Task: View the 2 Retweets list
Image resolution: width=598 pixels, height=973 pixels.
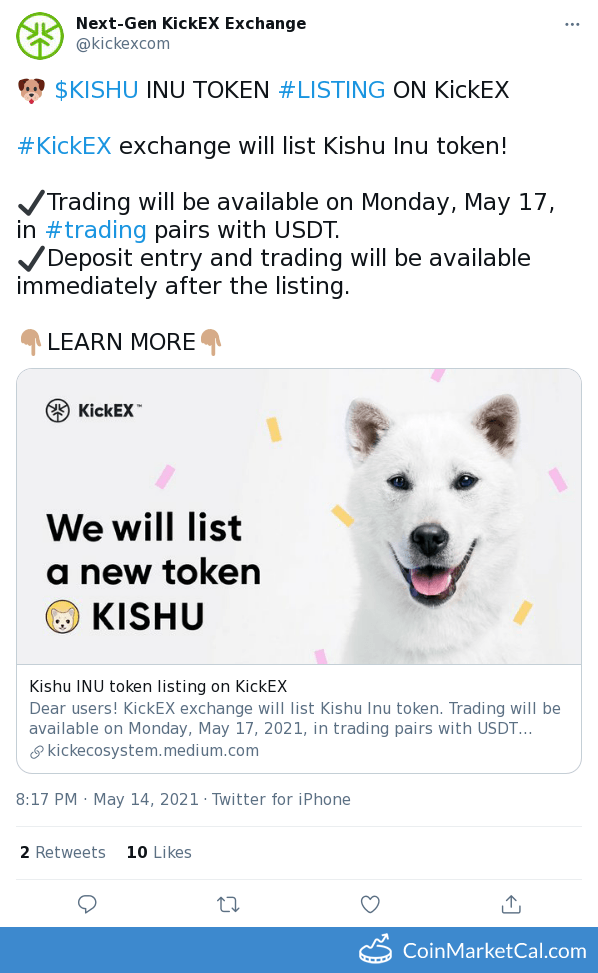Action: coord(62,852)
